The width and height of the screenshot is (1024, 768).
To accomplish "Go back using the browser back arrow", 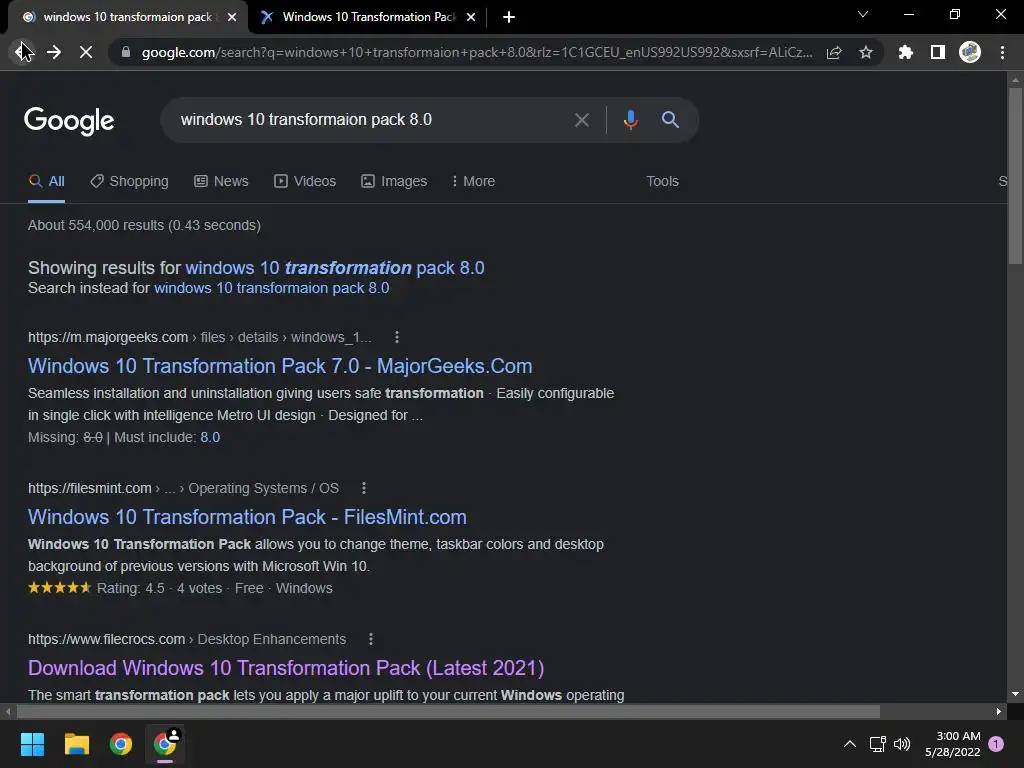I will coord(23,52).
